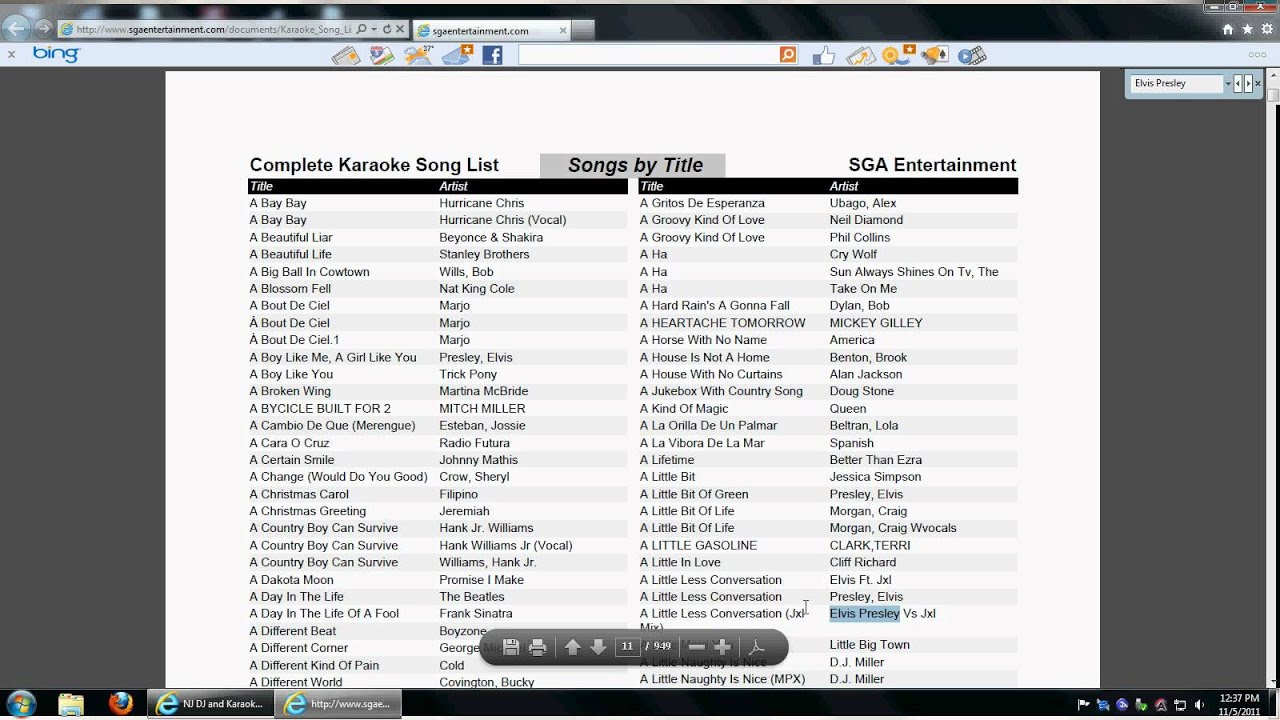Click the song A Blossom Fell
Image resolution: width=1280 pixels, height=720 pixels.
(290, 289)
